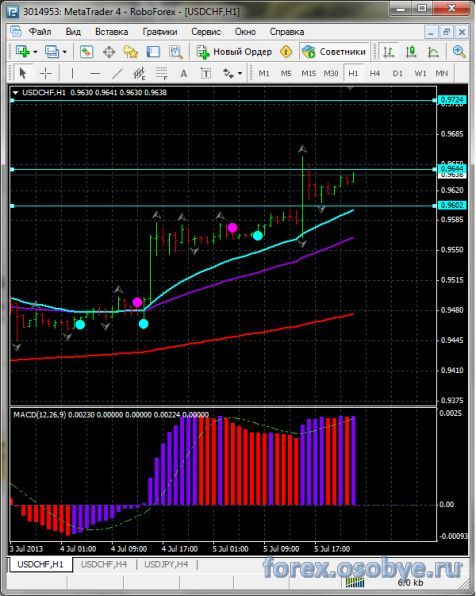
Task: Switch chart to bar chart
Action: [x=388, y=52]
